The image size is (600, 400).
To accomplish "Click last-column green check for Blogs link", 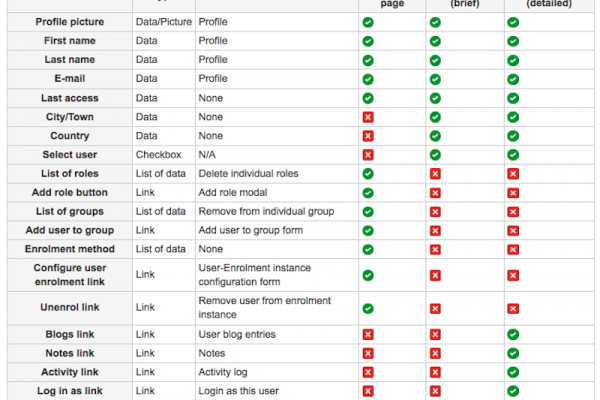I will 513,335.
